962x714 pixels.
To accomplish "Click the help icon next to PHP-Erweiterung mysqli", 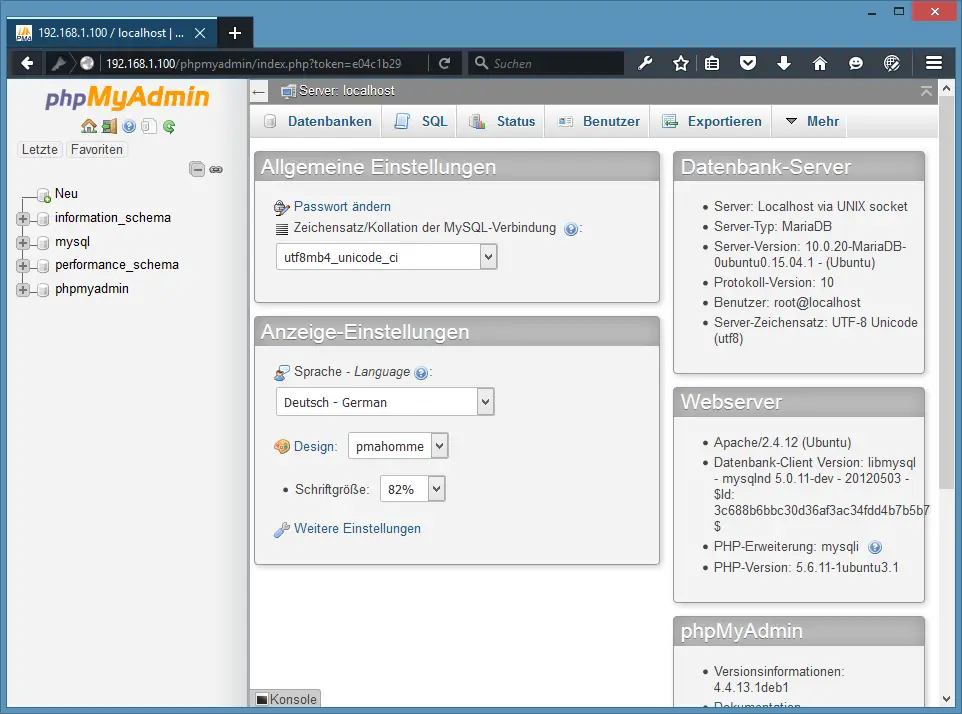I will (875, 547).
